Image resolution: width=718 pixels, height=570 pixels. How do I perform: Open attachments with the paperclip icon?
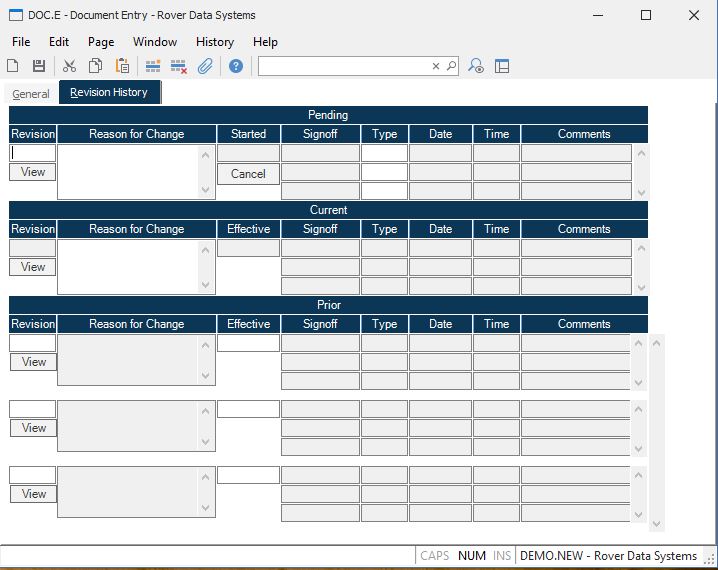[x=205, y=66]
